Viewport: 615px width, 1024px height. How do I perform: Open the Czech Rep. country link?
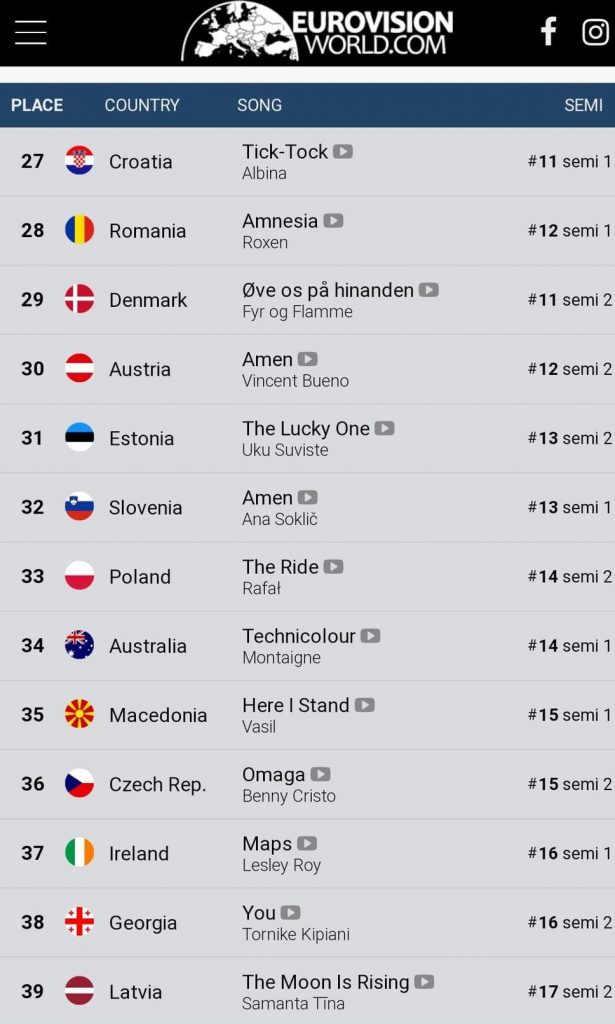point(157,784)
